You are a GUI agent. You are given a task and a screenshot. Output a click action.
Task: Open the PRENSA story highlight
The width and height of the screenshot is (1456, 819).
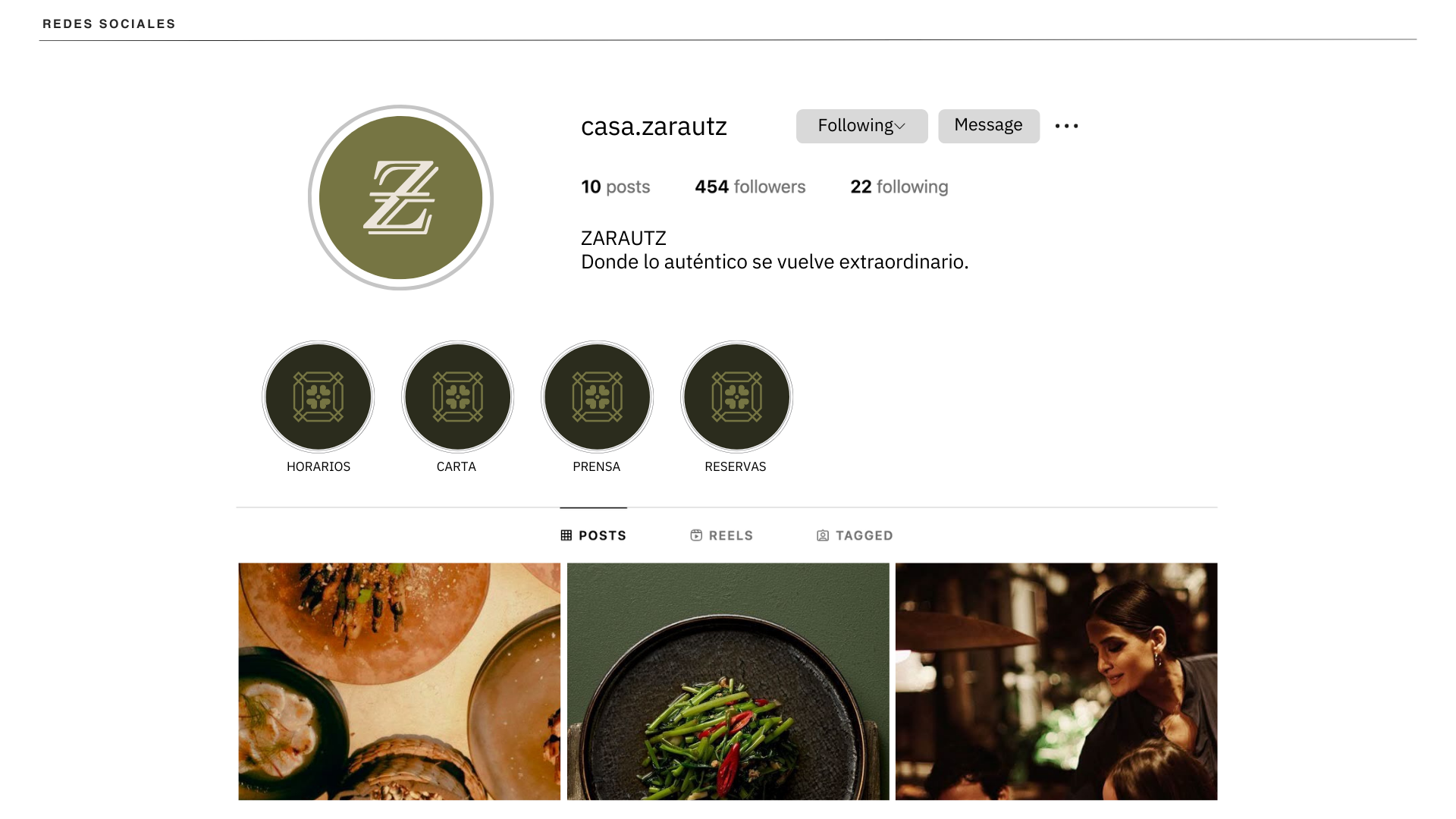point(597,397)
